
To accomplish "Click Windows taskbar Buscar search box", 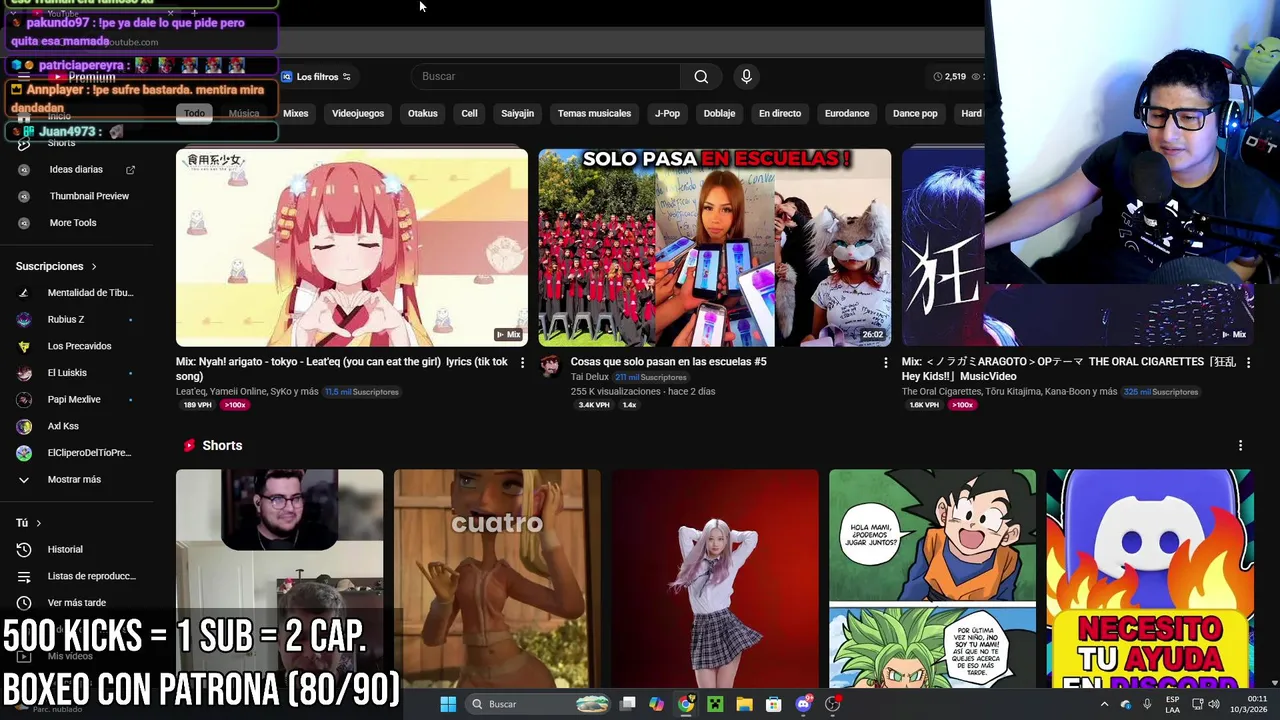I will tap(538, 704).
